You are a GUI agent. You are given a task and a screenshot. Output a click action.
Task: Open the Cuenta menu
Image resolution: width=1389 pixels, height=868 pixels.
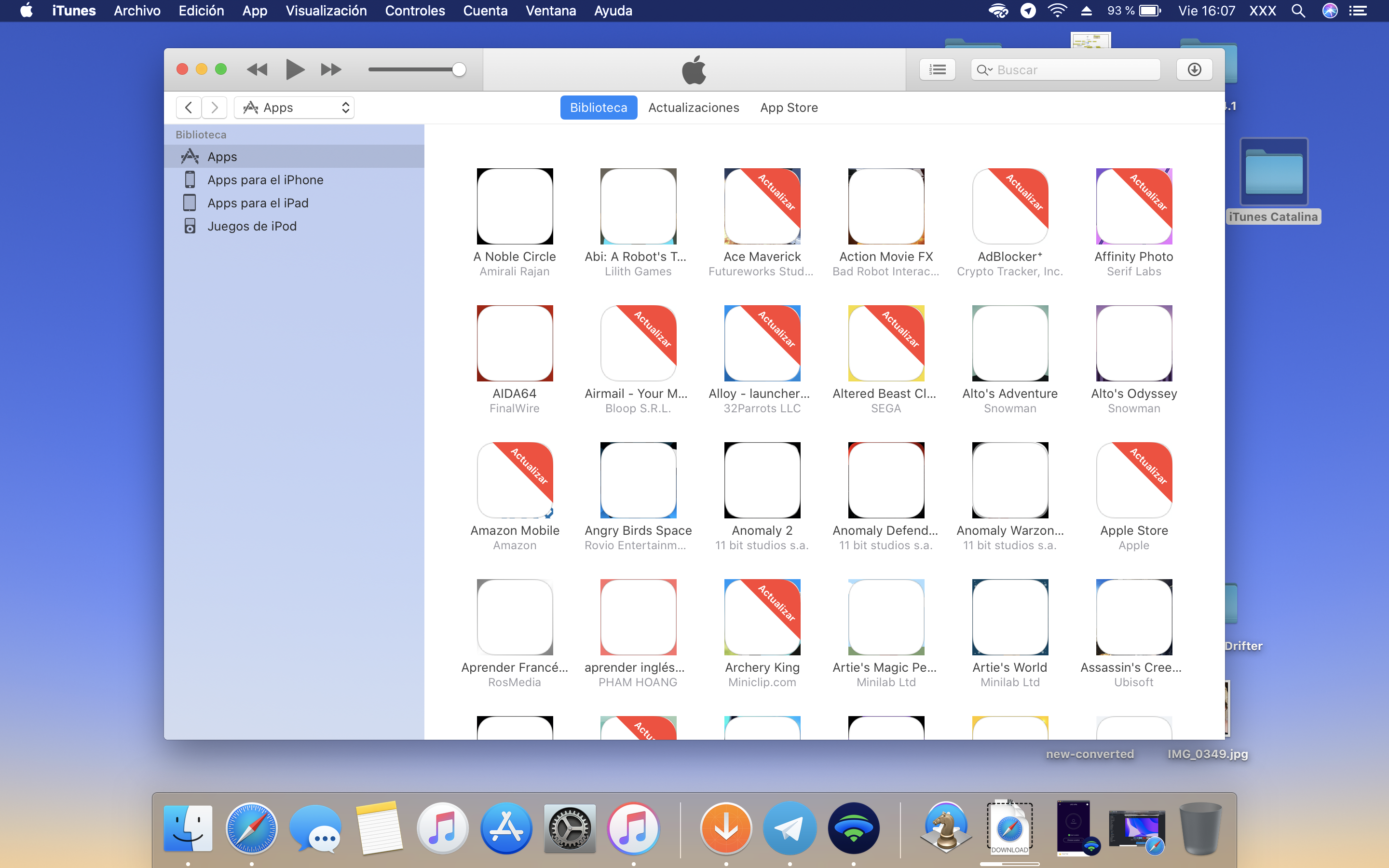pyautogui.click(x=485, y=10)
